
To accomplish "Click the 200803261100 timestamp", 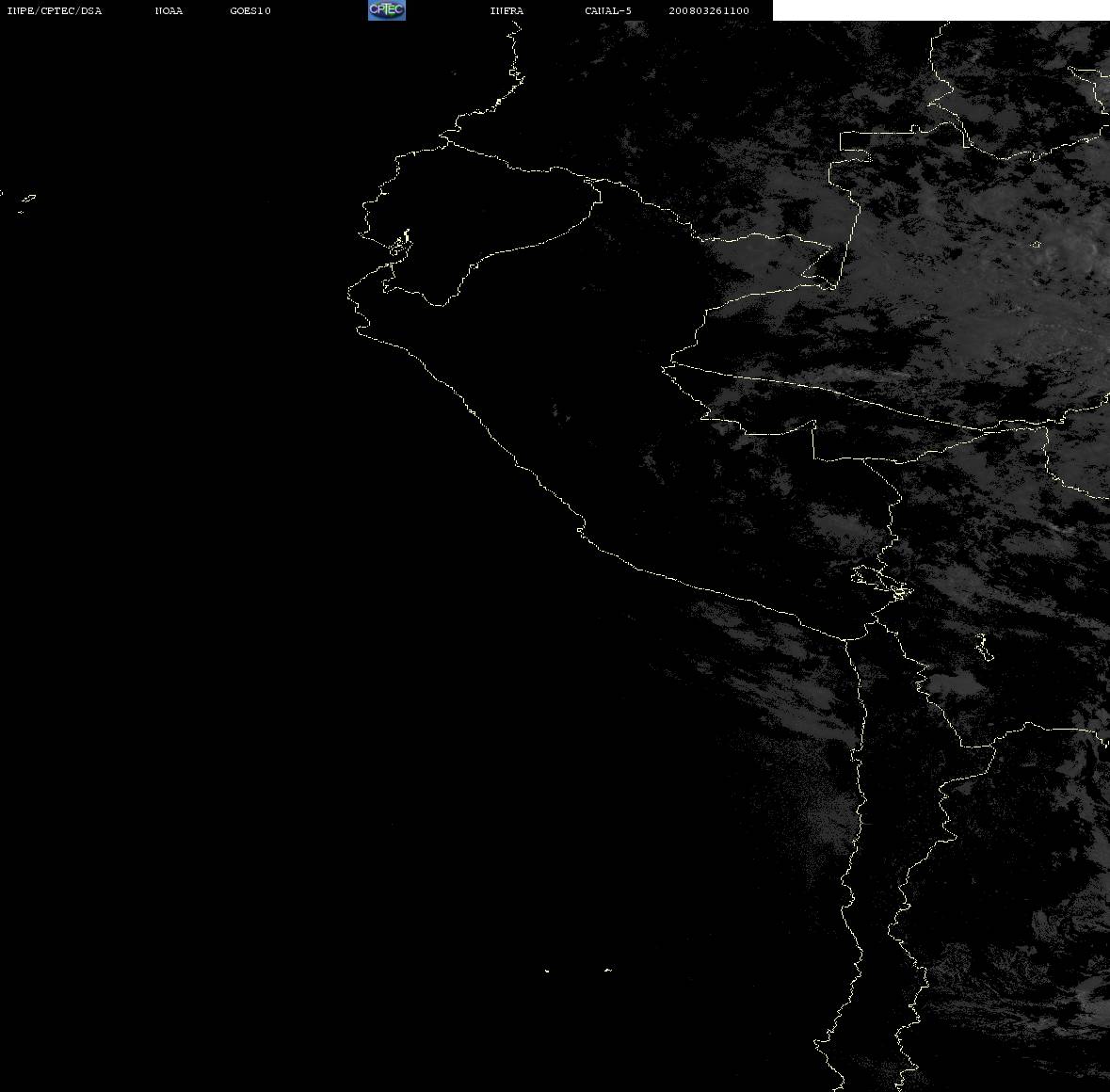I will 709,10.
